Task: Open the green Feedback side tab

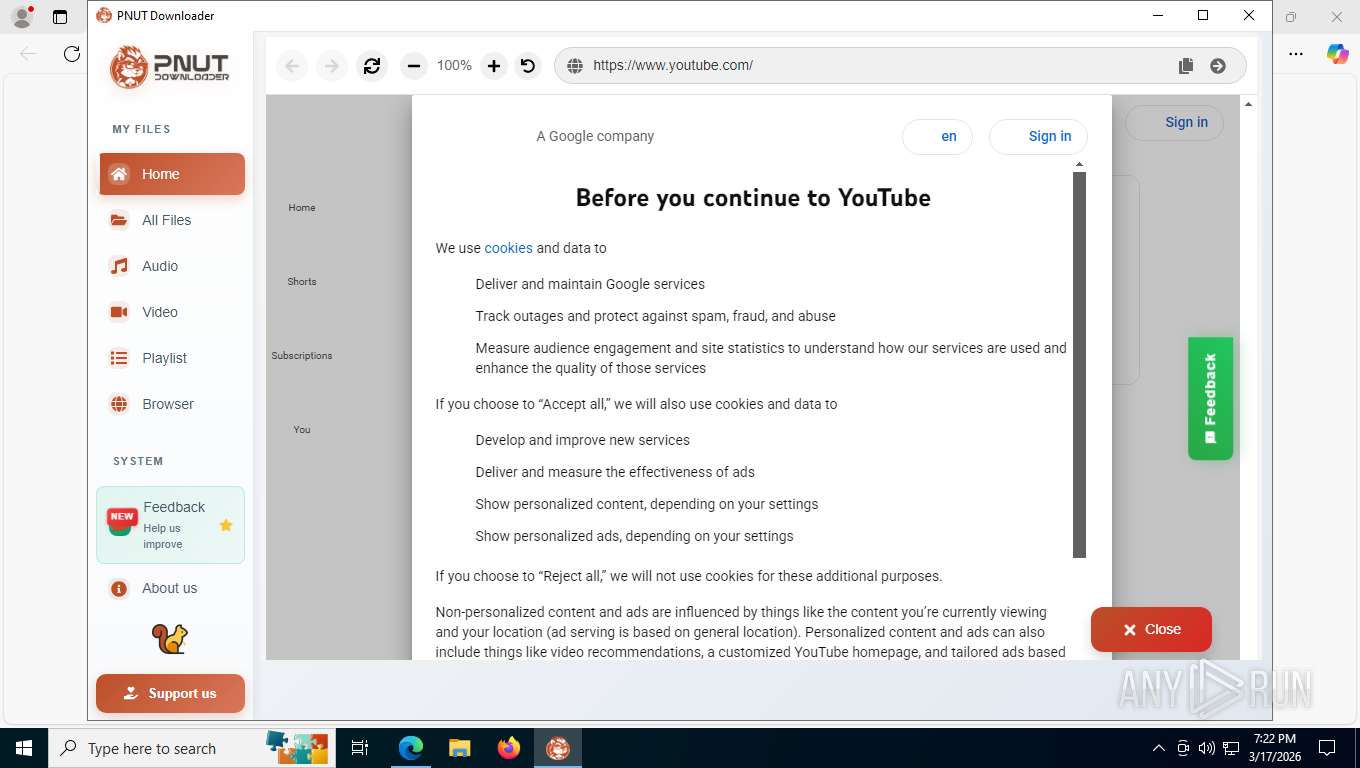Action: (x=1210, y=398)
